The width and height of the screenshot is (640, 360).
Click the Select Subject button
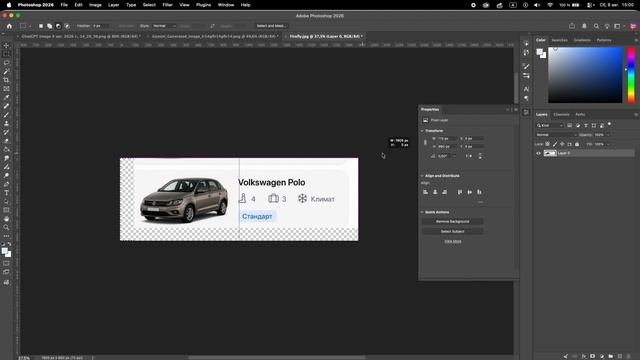coord(453,231)
